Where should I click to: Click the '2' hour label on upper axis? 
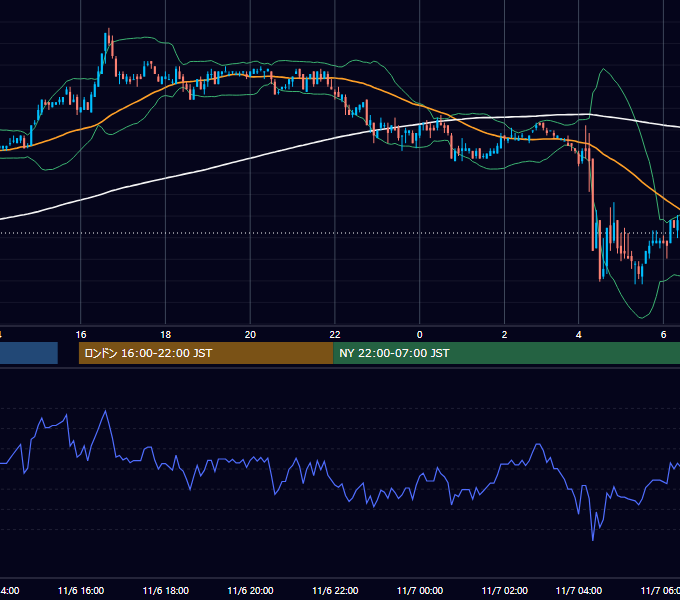pos(504,335)
